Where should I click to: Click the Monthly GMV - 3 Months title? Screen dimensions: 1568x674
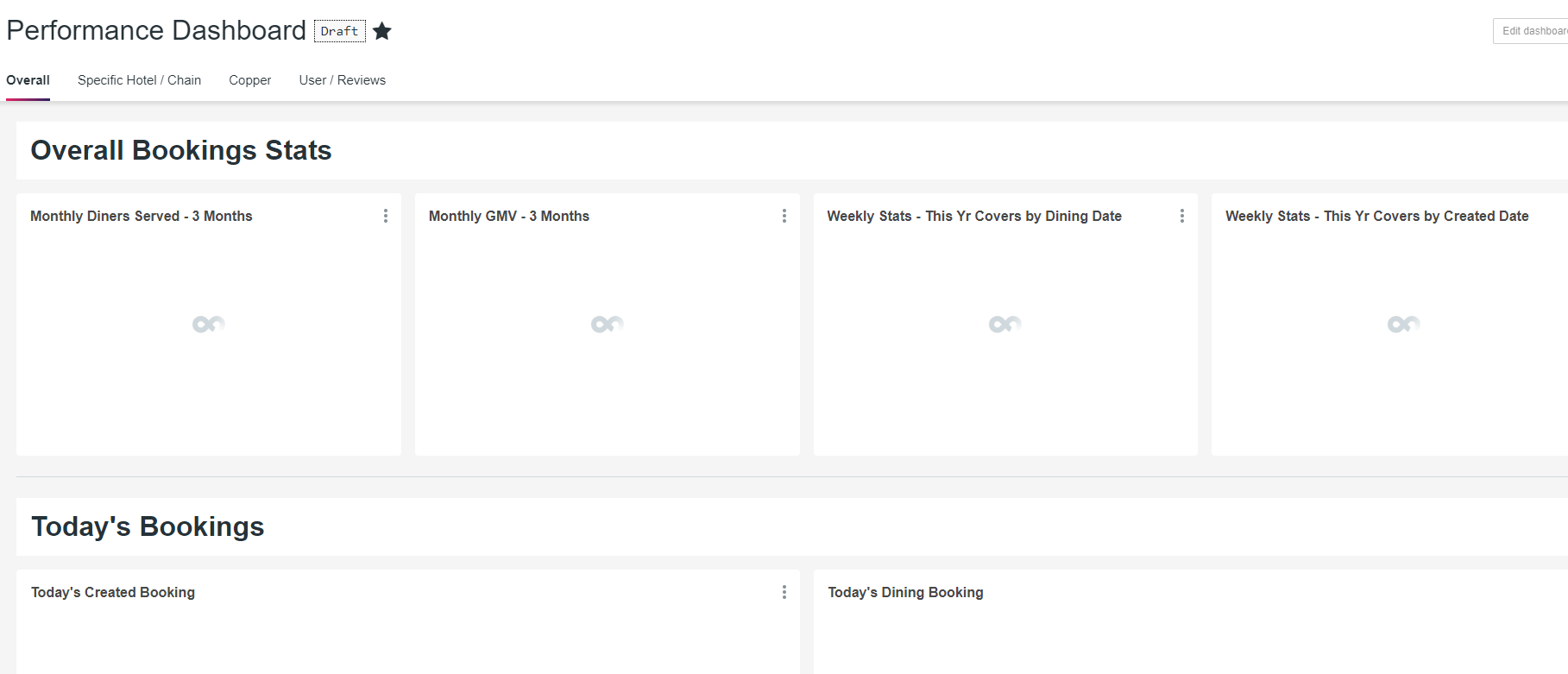(509, 216)
